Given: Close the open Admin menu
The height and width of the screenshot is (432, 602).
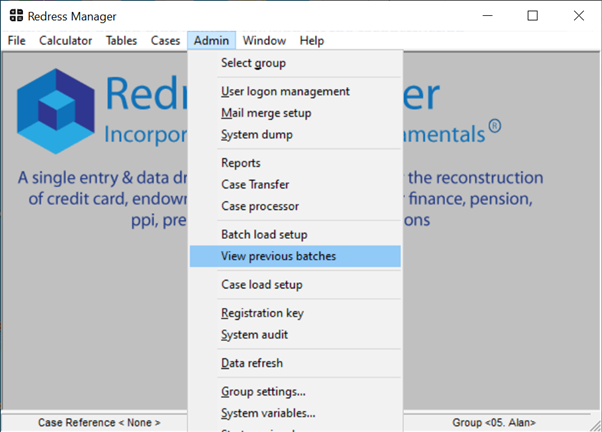Looking at the screenshot, I should point(211,40).
